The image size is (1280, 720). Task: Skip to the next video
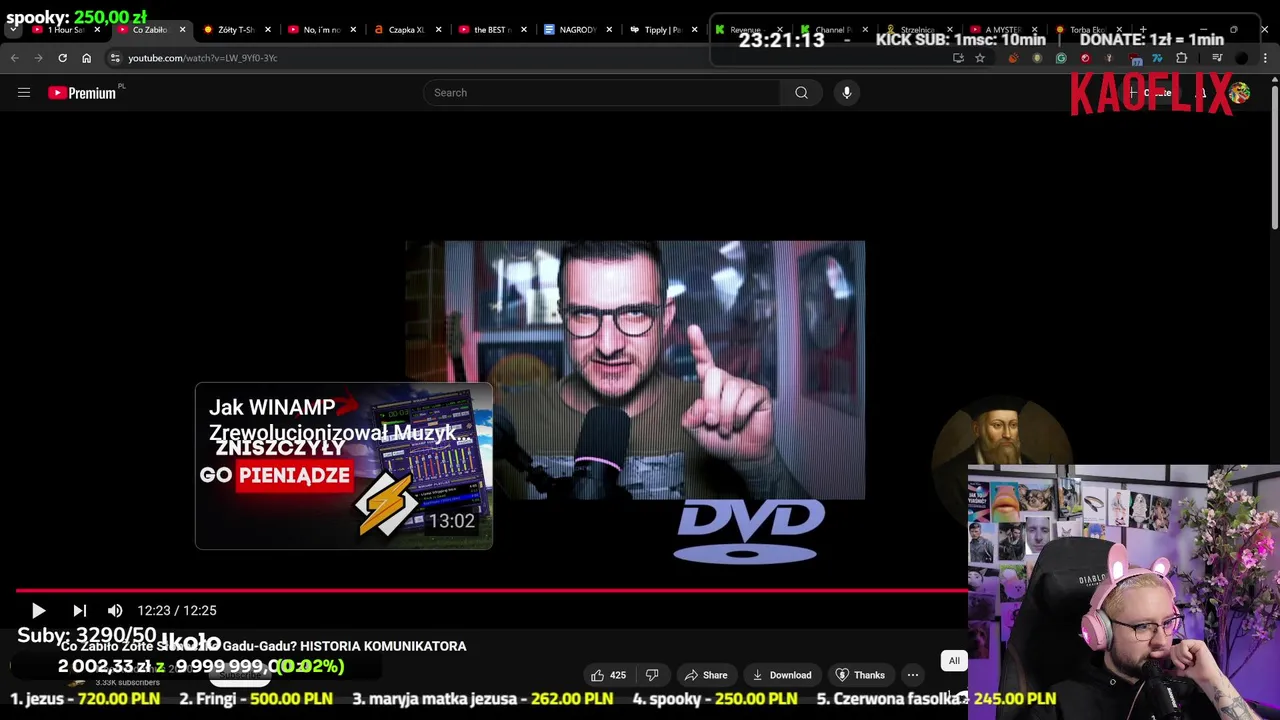80,610
